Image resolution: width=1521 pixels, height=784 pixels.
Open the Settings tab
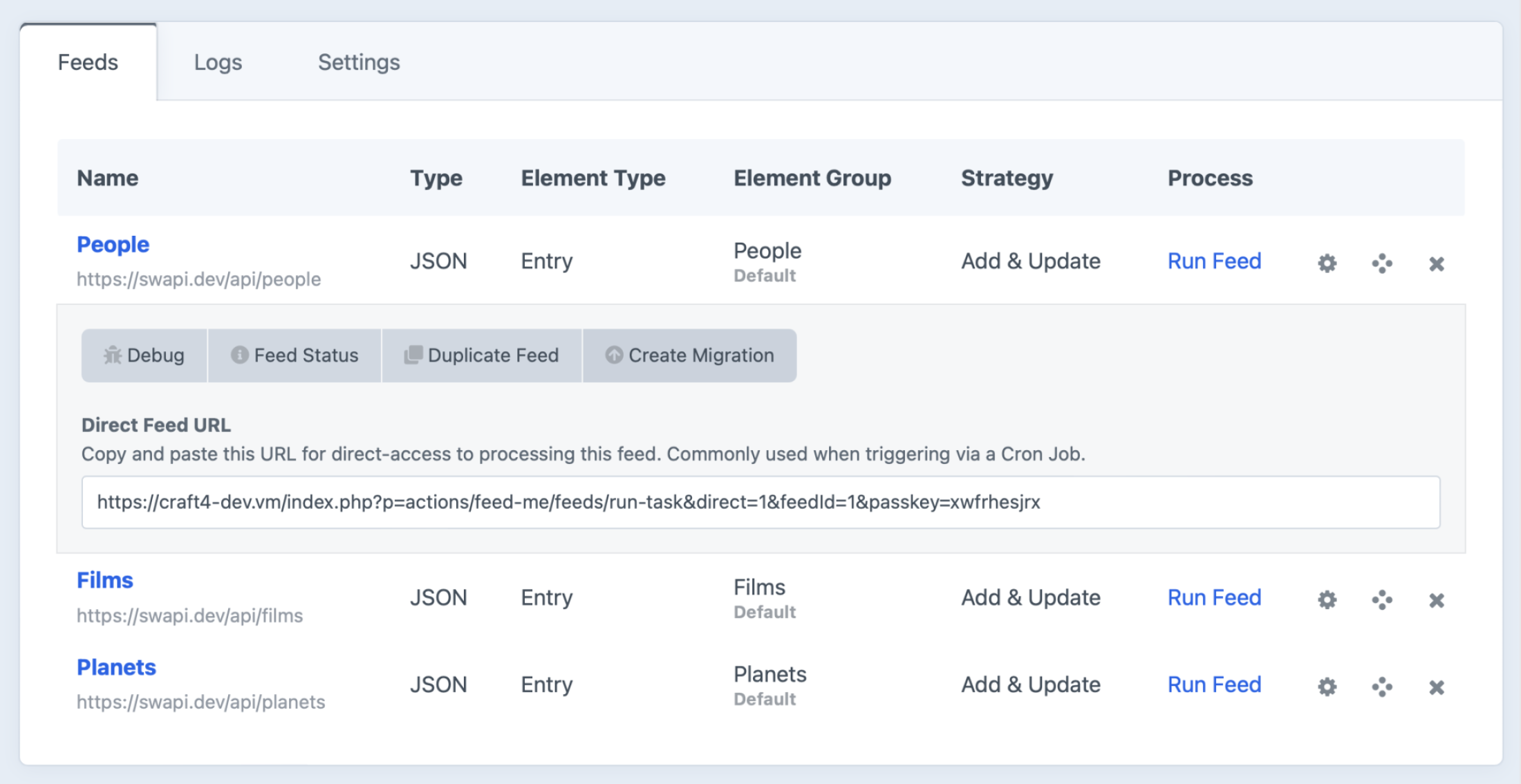359,62
